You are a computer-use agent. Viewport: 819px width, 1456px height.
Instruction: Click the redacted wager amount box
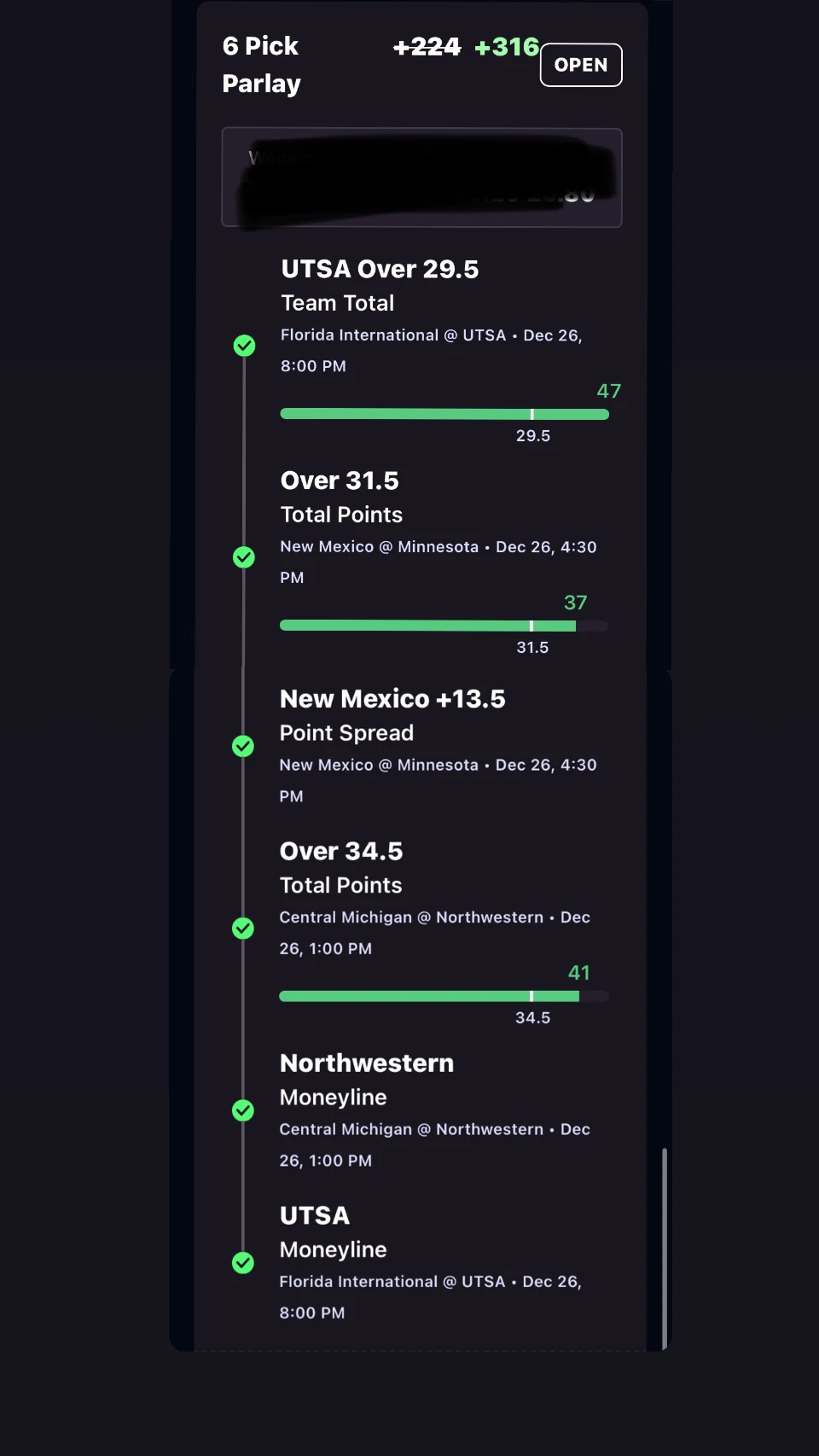(421, 178)
